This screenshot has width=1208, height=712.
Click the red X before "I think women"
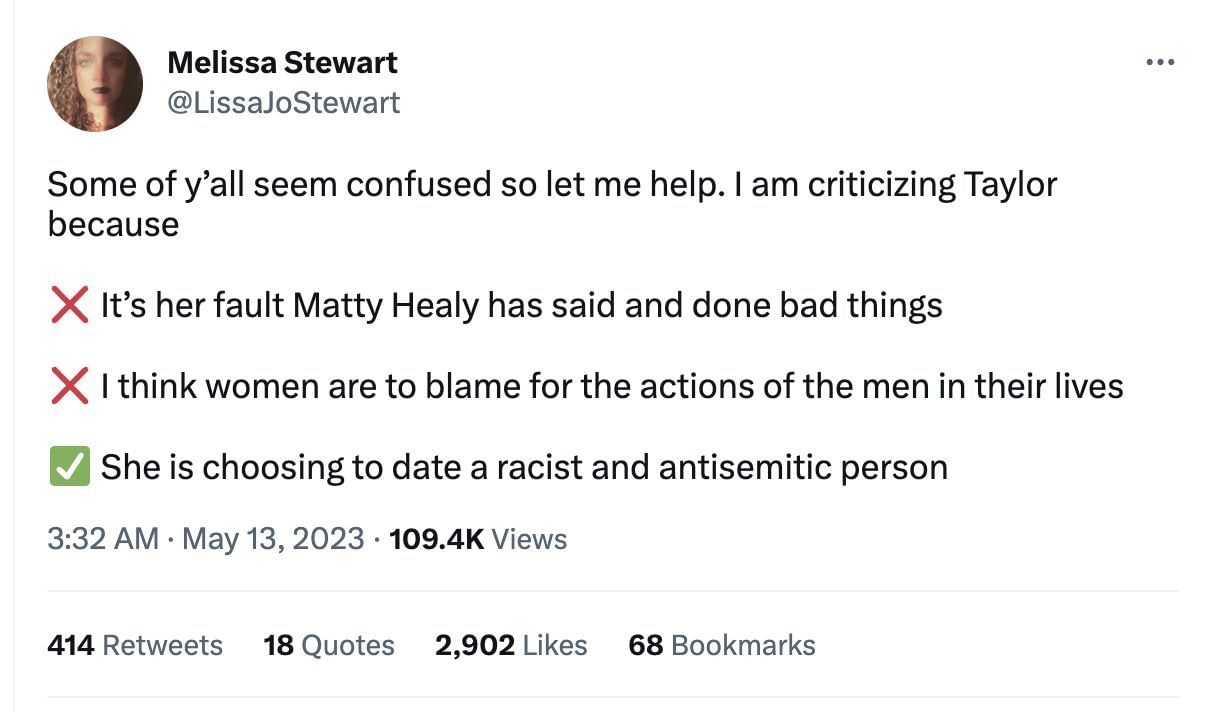pyautogui.click(x=69, y=386)
